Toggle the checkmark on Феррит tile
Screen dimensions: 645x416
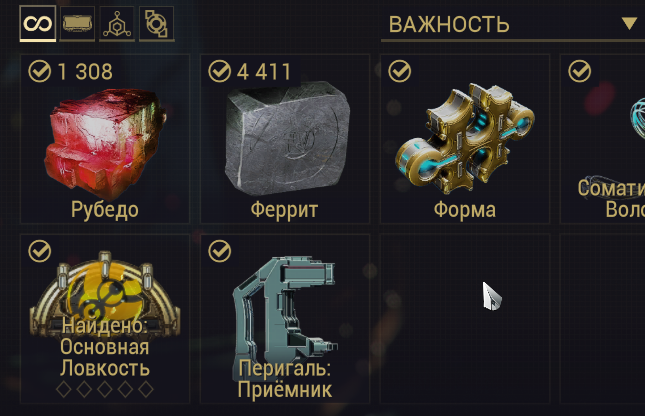219,71
